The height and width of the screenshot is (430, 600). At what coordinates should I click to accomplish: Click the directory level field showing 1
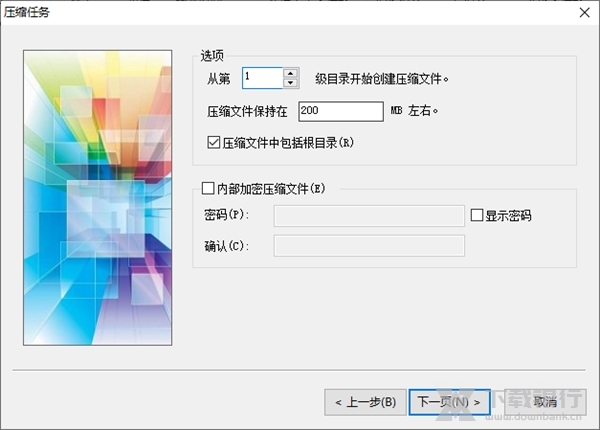tap(262, 78)
